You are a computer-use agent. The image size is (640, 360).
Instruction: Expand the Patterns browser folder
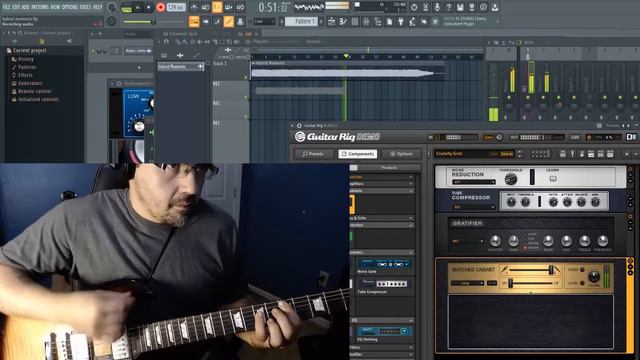27,67
